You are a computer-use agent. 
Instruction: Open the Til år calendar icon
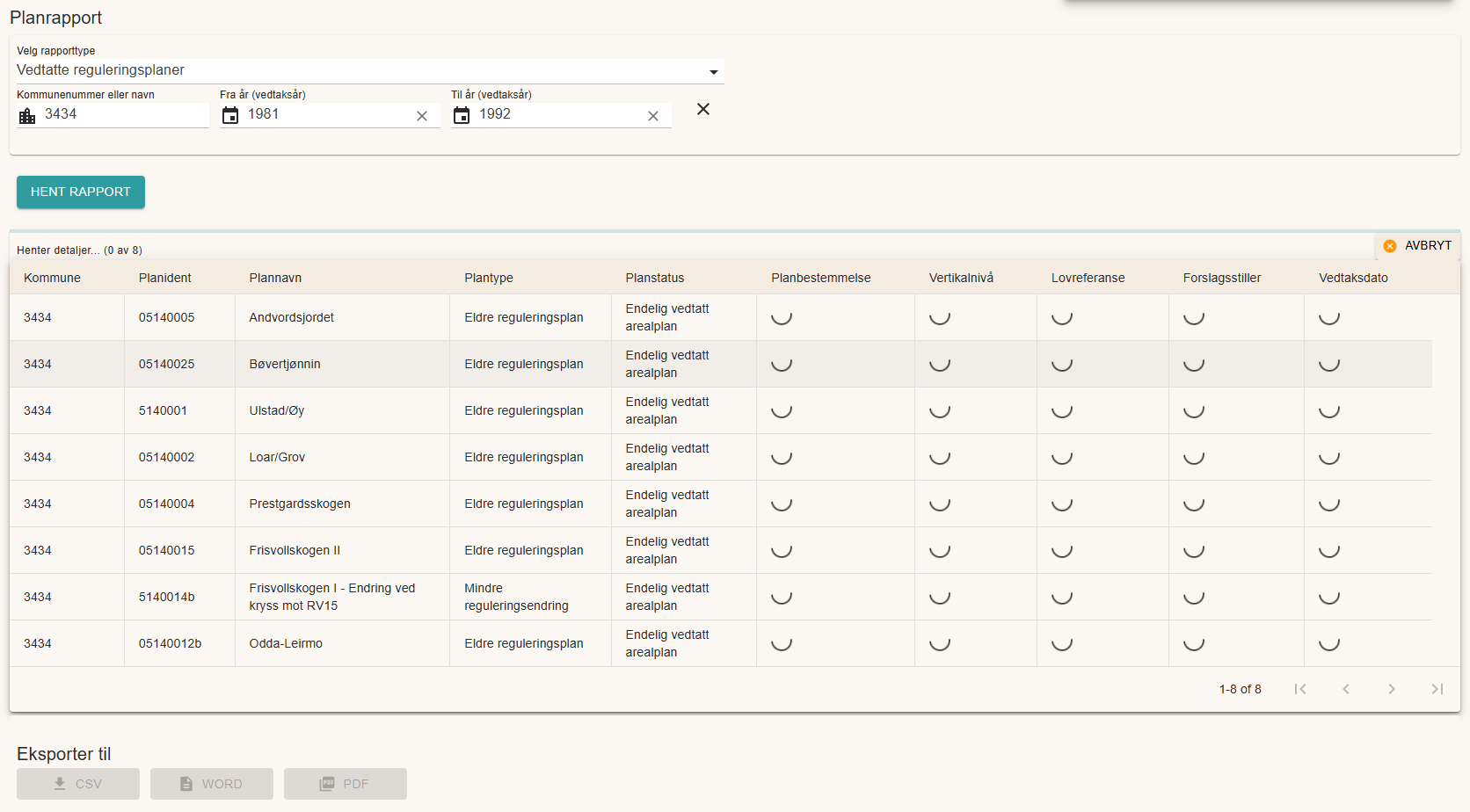pyautogui.click(x=462, y=115)
